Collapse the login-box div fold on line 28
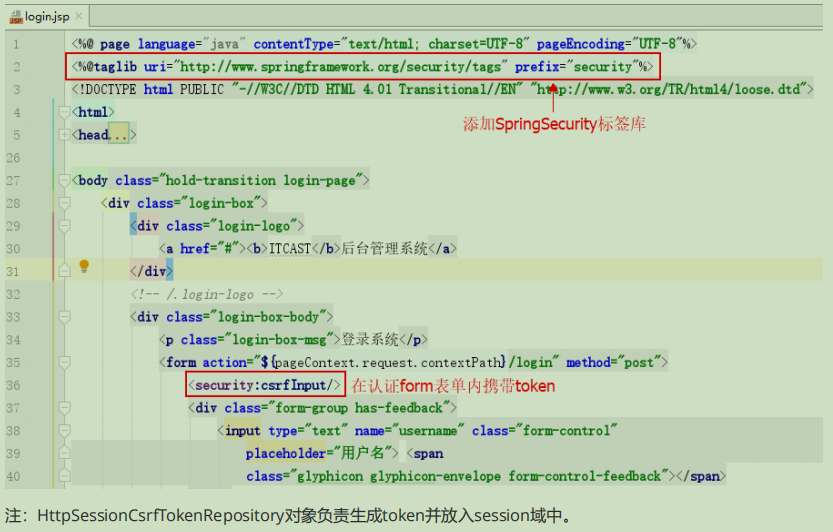This screenshot has width=833, height=532. 64,203
